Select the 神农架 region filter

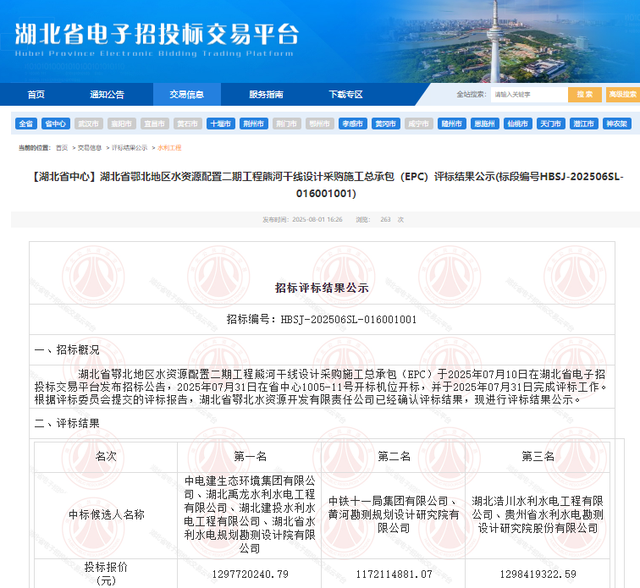tap(617, 124)
